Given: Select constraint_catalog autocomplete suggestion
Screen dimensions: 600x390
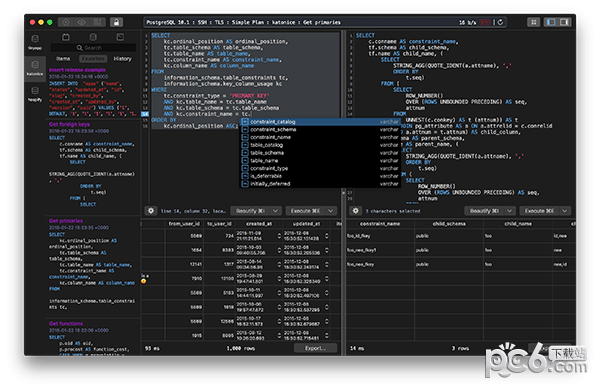Looking at the screenshot, I should [320, 122].
